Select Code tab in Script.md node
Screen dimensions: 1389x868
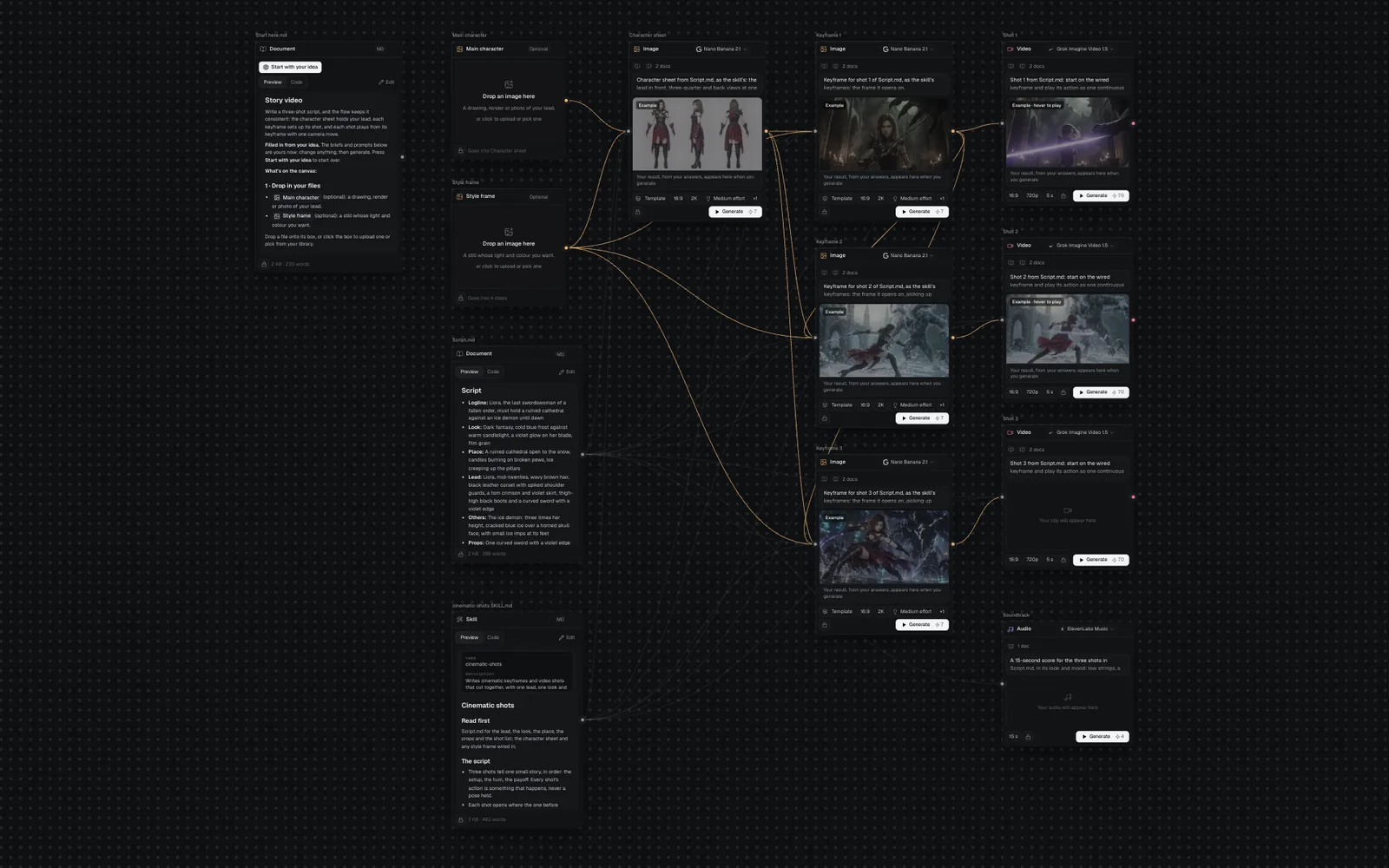click(493, 372)
